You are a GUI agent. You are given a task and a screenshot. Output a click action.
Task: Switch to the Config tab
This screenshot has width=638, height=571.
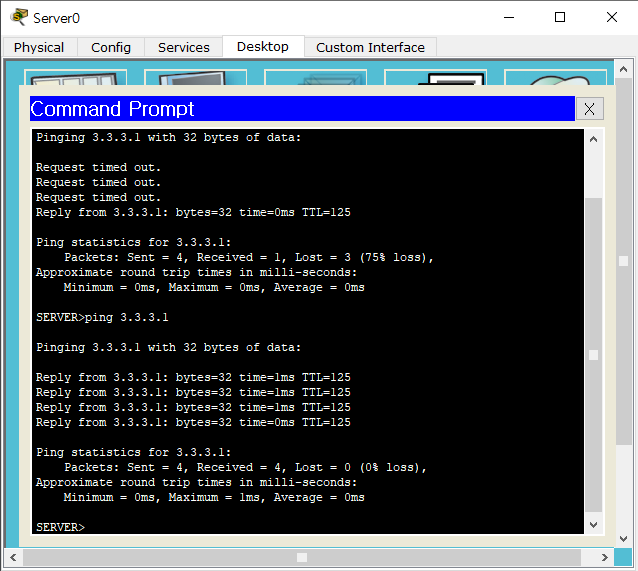(111, 47)
